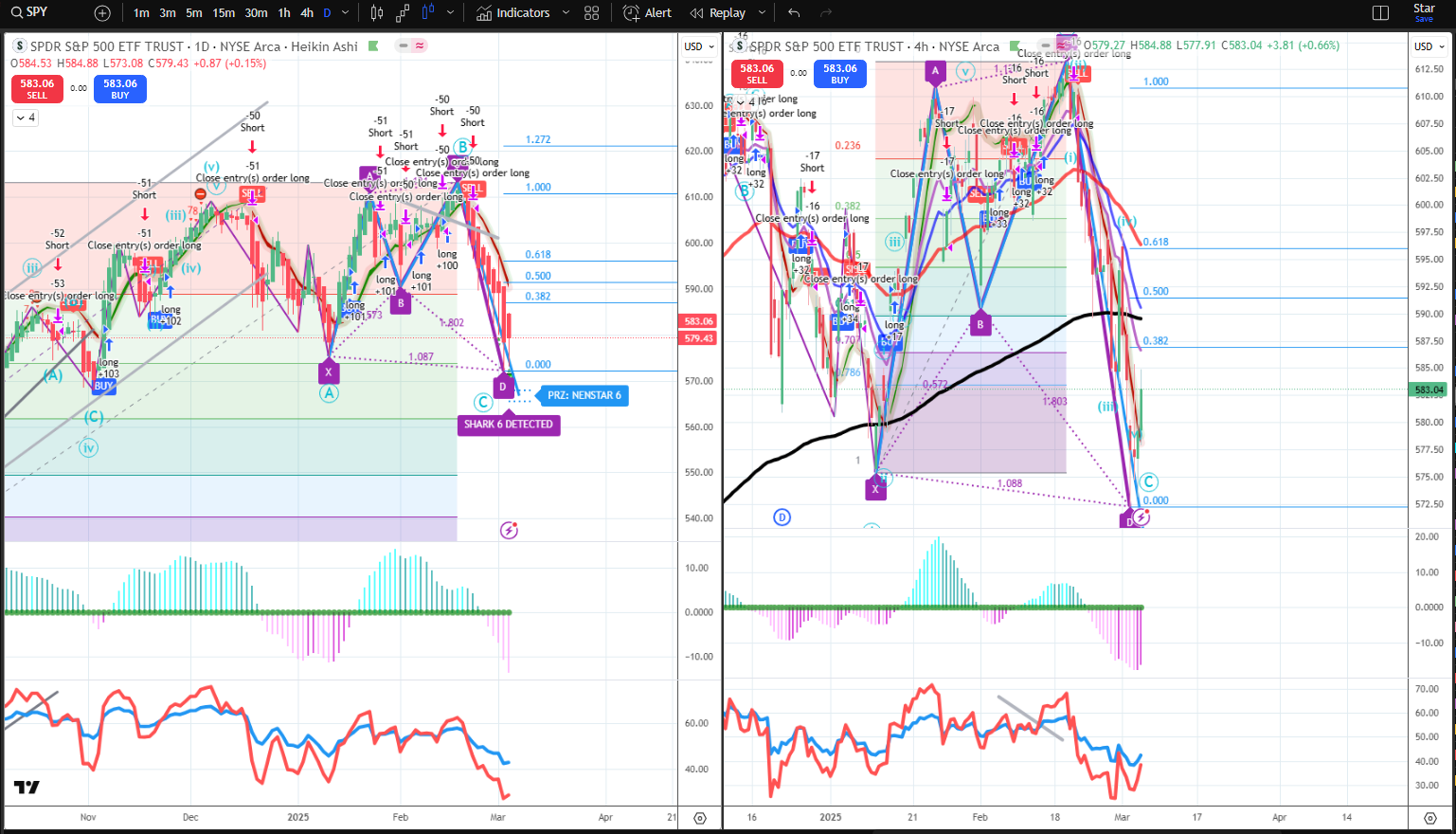Select the 5m timeframe

click(193, 13)
